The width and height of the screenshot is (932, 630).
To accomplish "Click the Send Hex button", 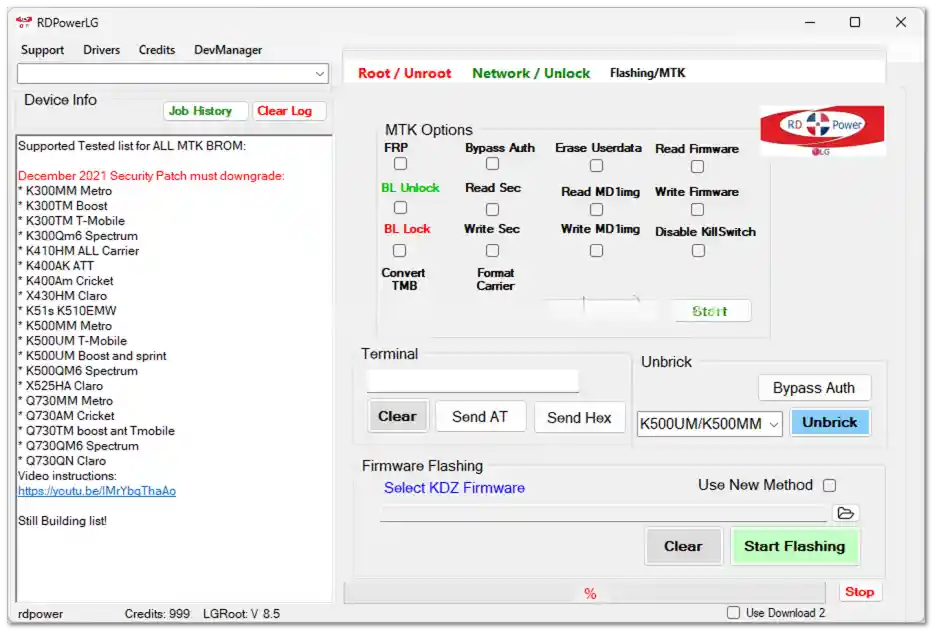I will pos(580,417).
